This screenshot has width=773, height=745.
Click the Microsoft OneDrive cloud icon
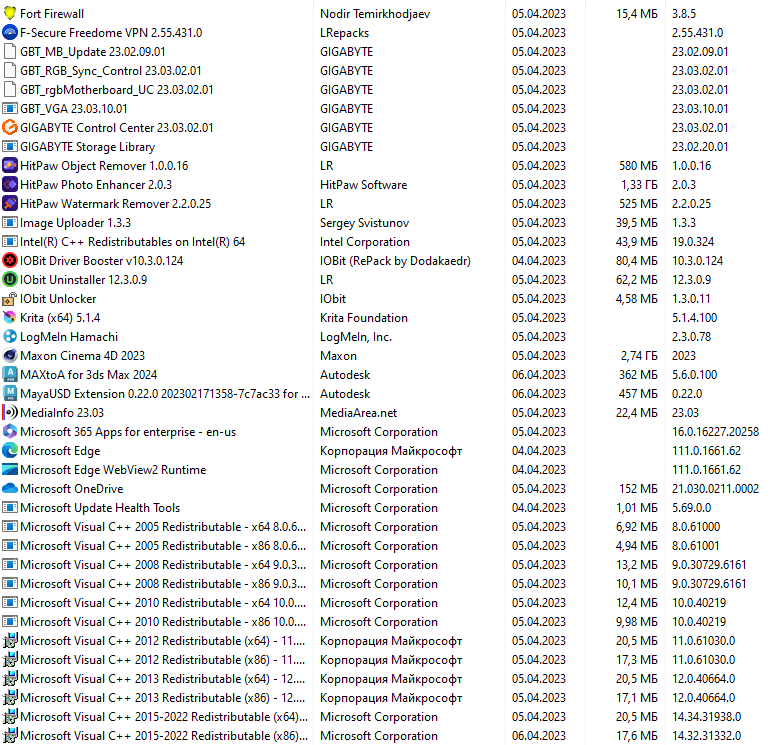[10, 489]
